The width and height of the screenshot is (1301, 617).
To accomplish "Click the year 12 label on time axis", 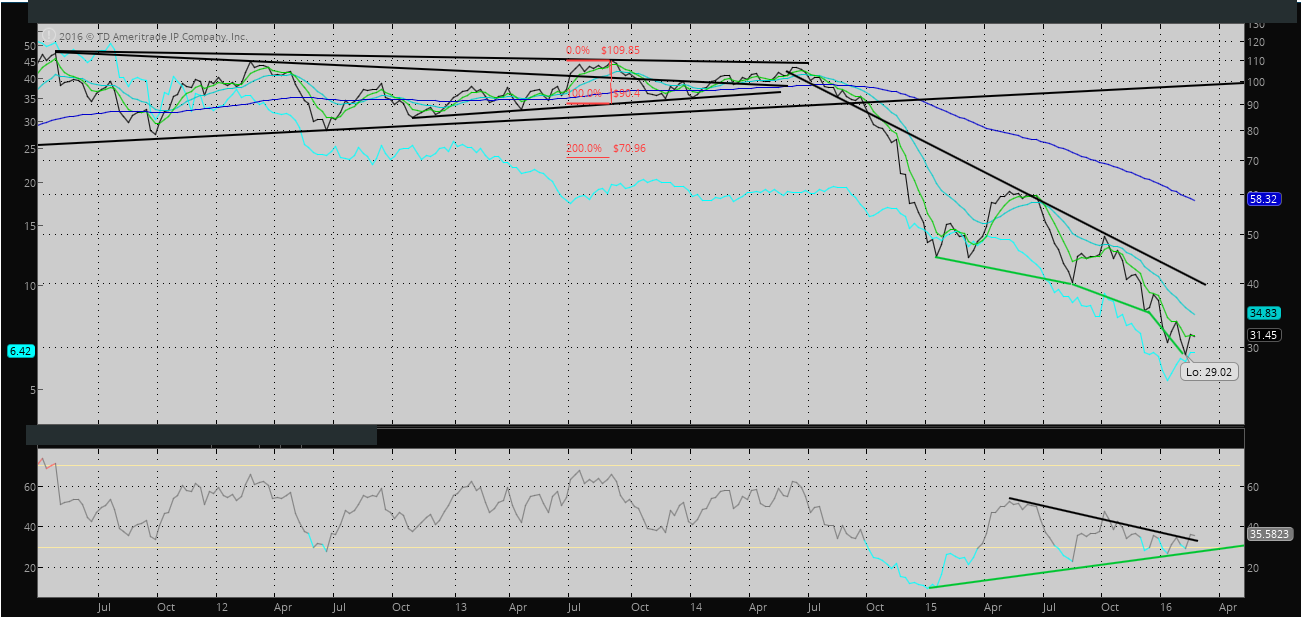I will tap(222, 606).
